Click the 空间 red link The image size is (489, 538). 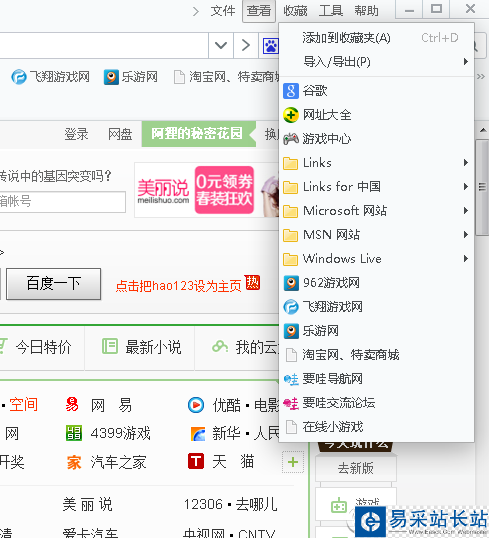click(x=24, y=405)
